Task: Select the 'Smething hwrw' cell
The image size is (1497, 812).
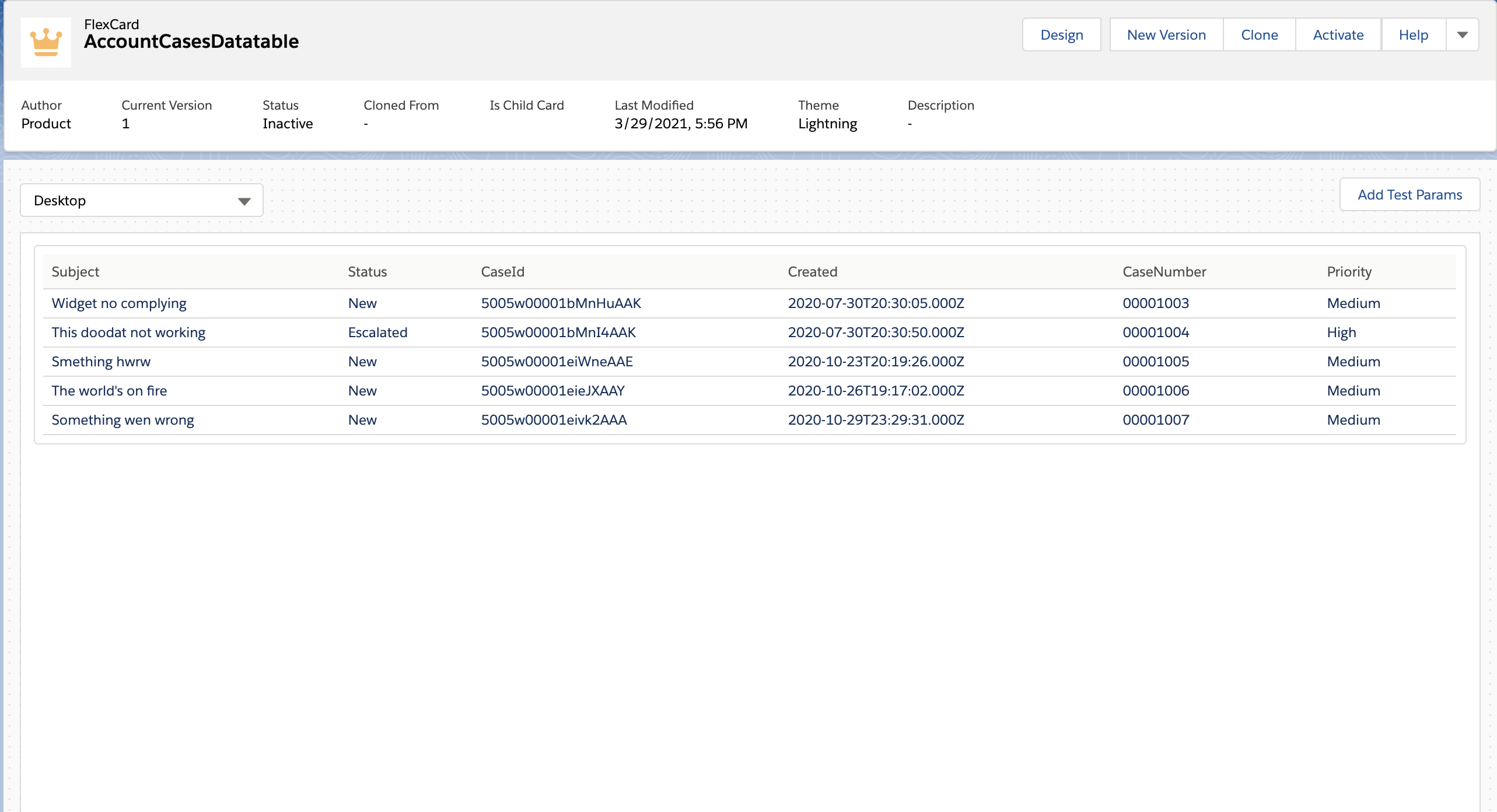Action: pos(101,362)
